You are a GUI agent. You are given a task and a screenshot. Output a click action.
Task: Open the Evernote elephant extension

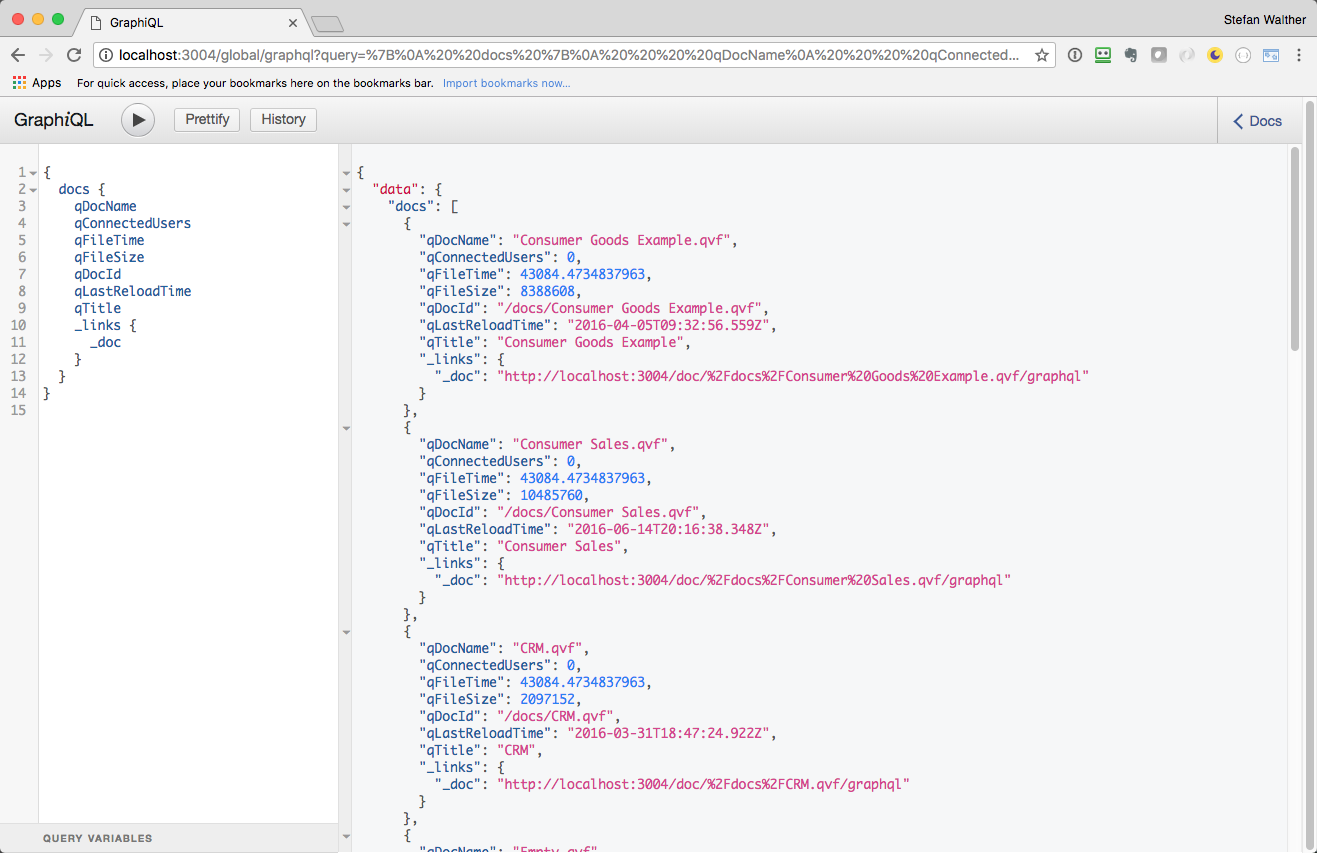(x=1131, y=55)
